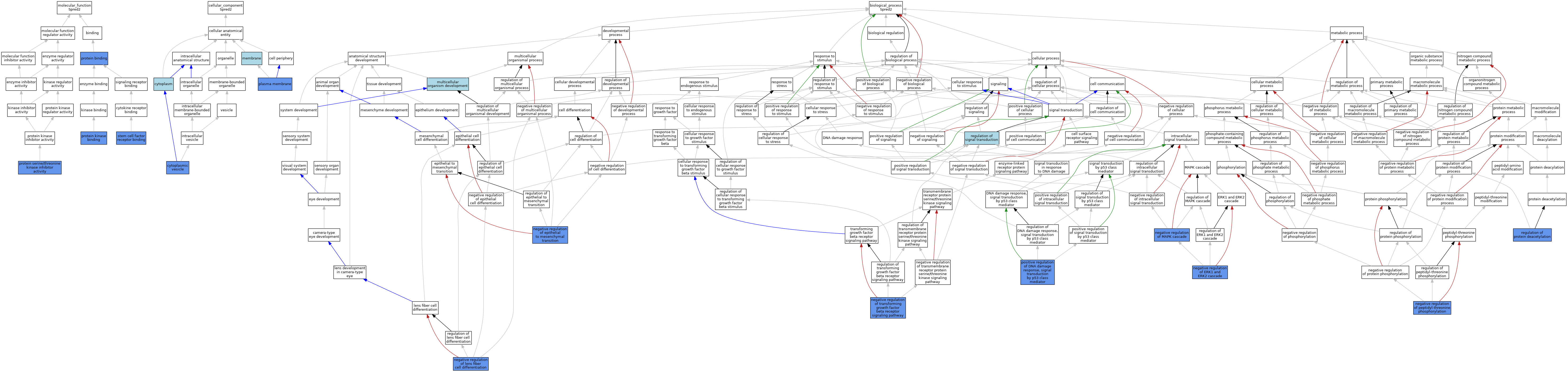Click 'molecular function inhibitor activity' node
The height and width of the screenshot is (372, 1568).
point(18,58)
